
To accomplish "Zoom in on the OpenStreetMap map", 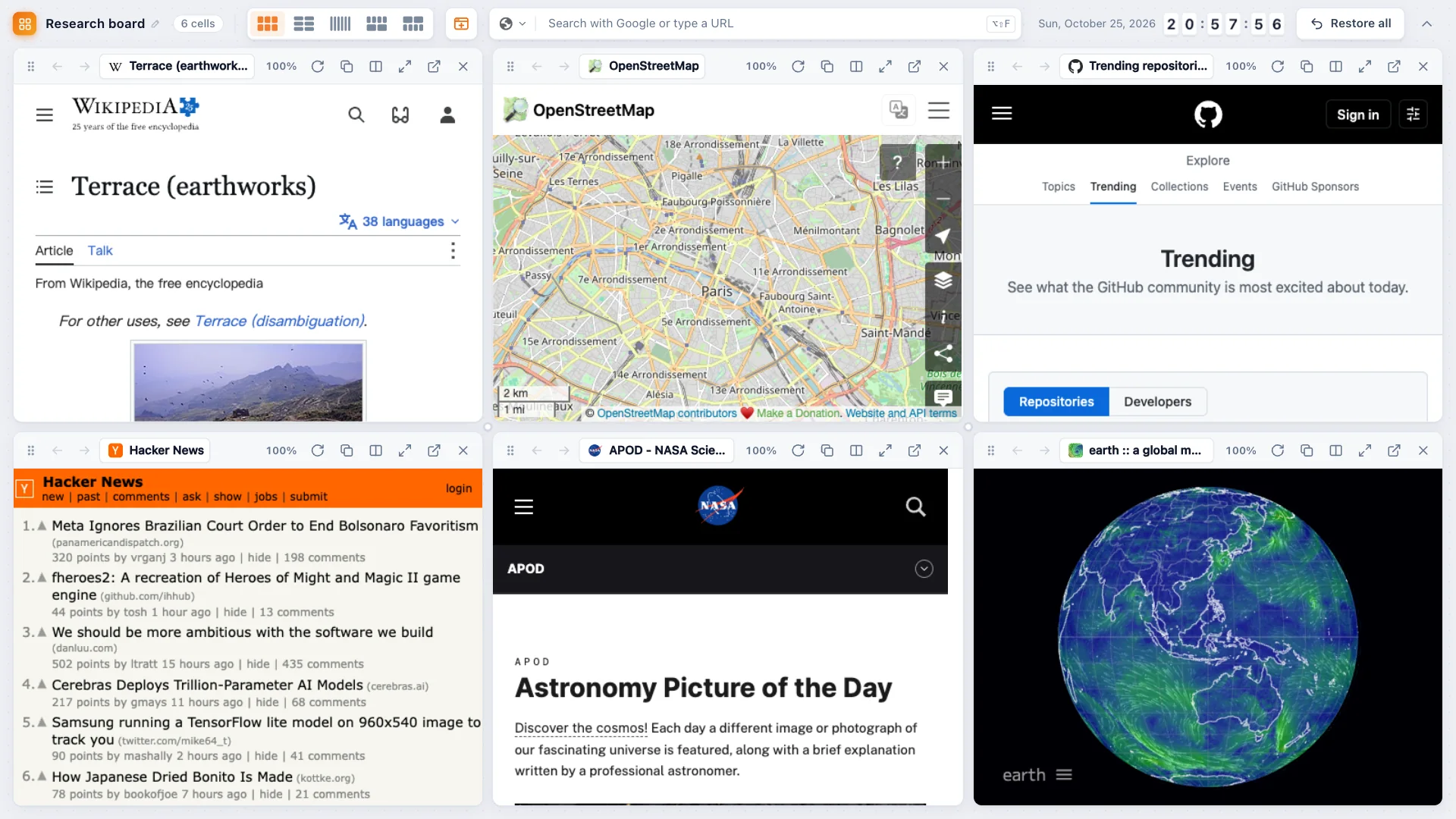I will (943, 162).
